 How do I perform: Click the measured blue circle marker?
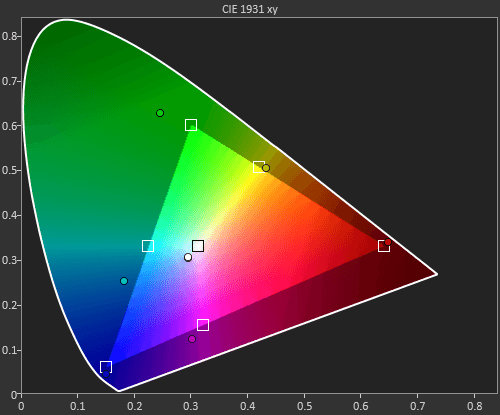pyautogui.click(x=106, y=374)
